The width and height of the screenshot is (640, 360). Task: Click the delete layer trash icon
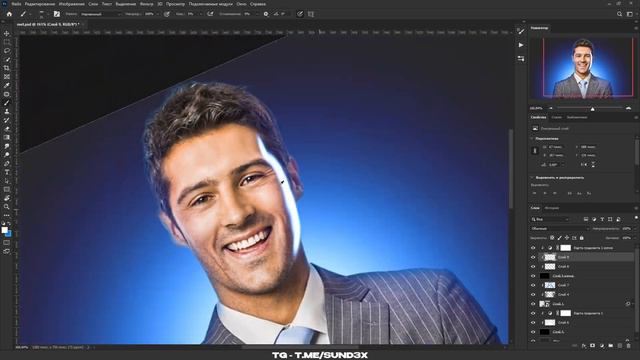[x=629, y=346]
